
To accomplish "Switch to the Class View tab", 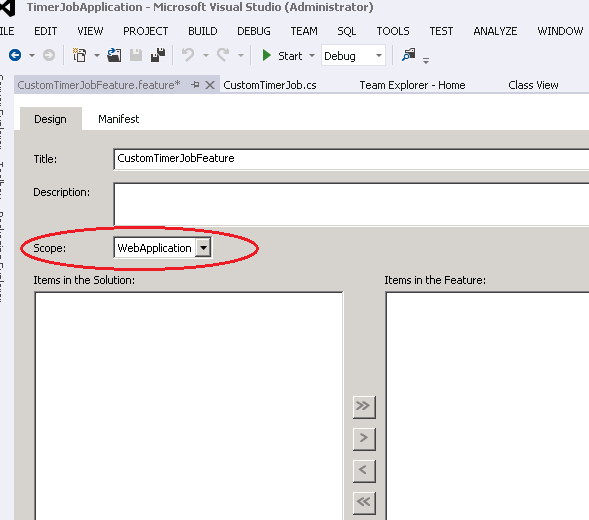I will point(533,85).
